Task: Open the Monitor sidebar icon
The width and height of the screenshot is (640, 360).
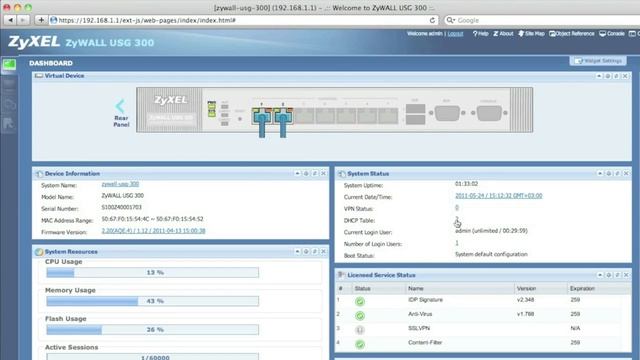Action: click(x=9, y=85)
